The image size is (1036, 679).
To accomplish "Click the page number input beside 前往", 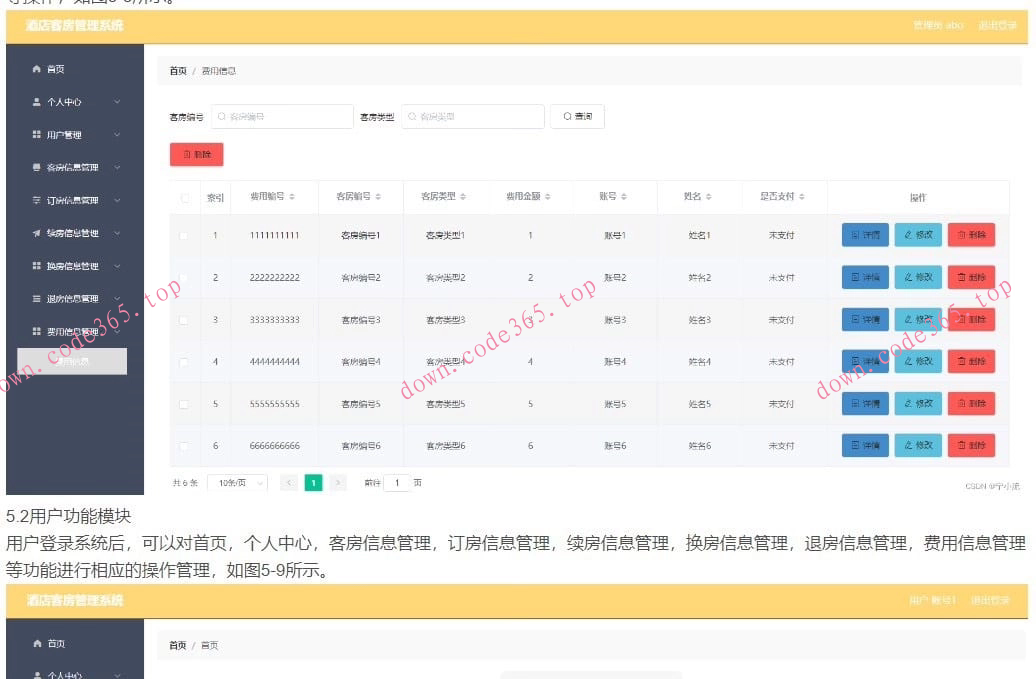I will point(395,482).
